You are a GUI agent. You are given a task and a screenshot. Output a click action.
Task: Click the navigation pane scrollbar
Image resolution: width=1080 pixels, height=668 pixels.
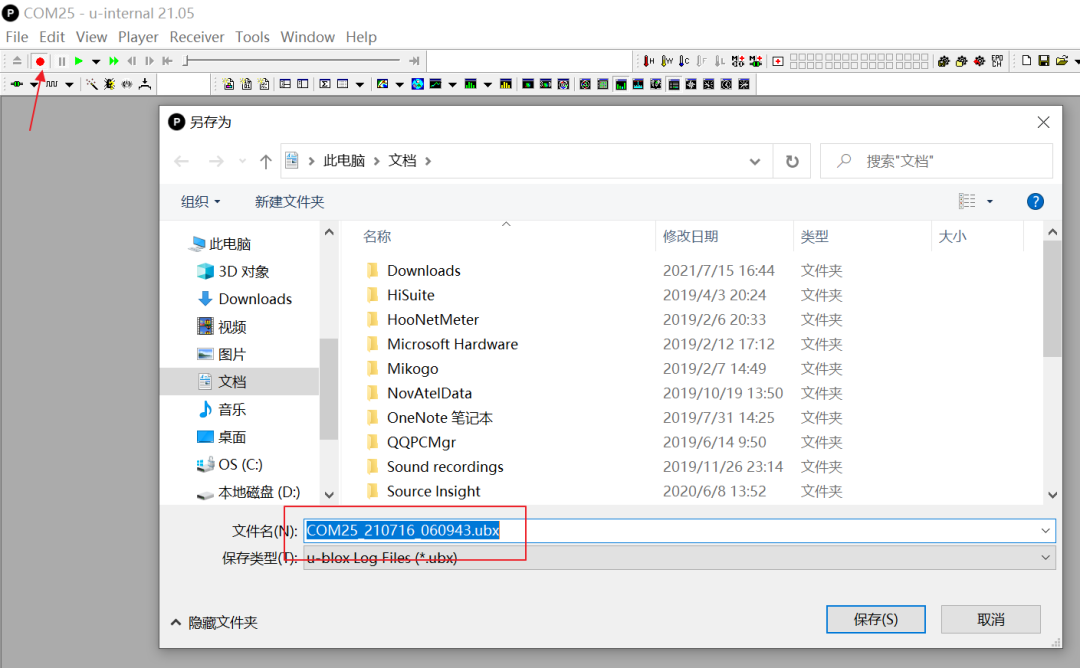tap(329, 388)
